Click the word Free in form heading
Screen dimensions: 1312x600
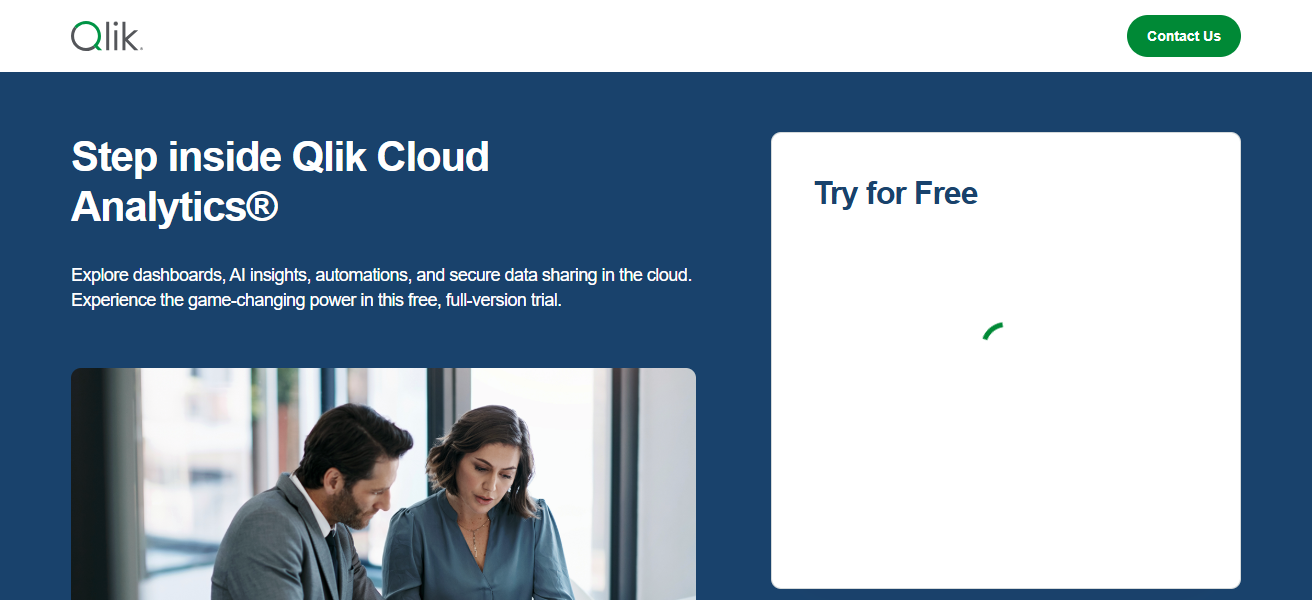click(946, 193)
